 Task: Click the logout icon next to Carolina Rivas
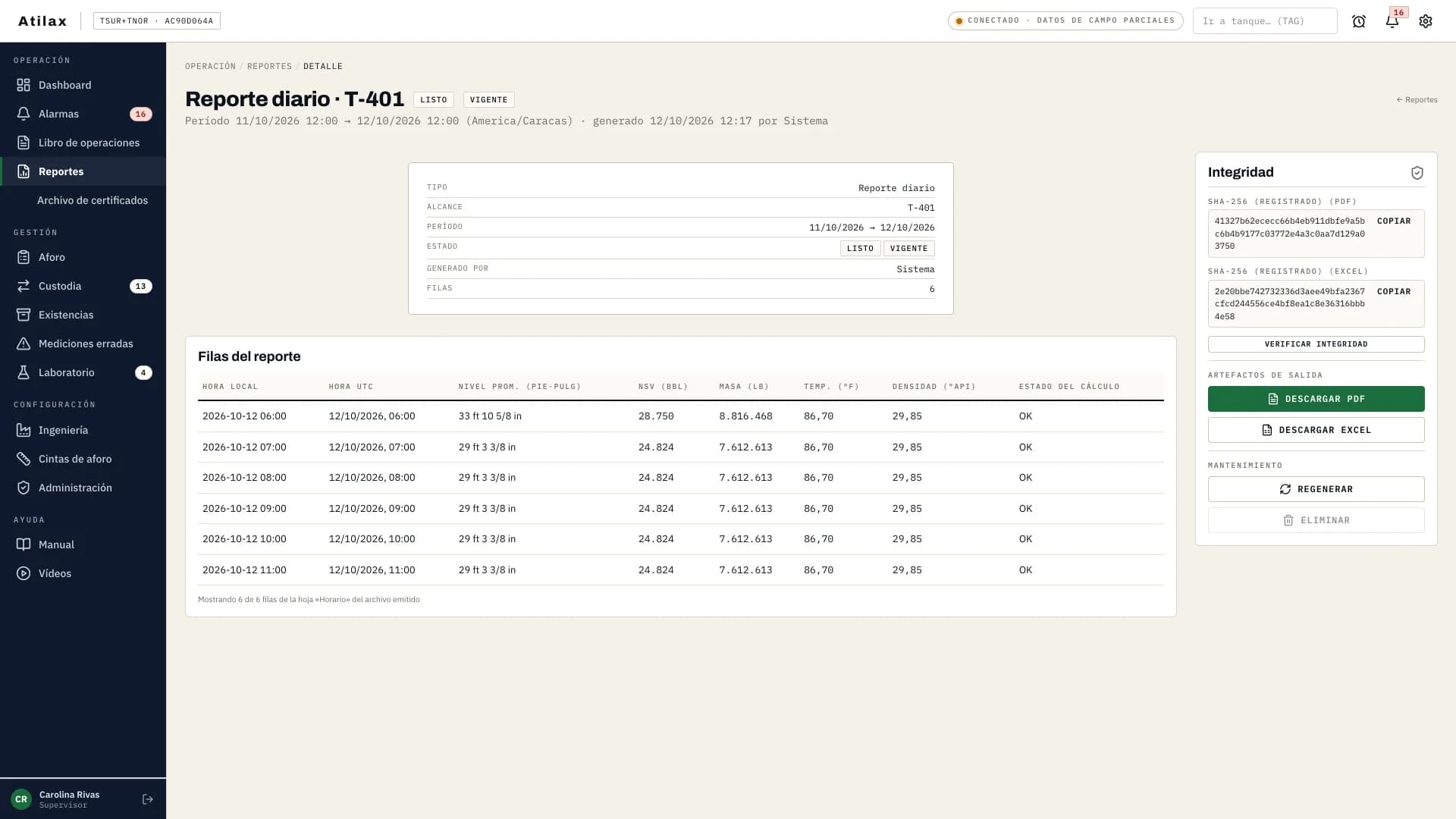point(148,799)
